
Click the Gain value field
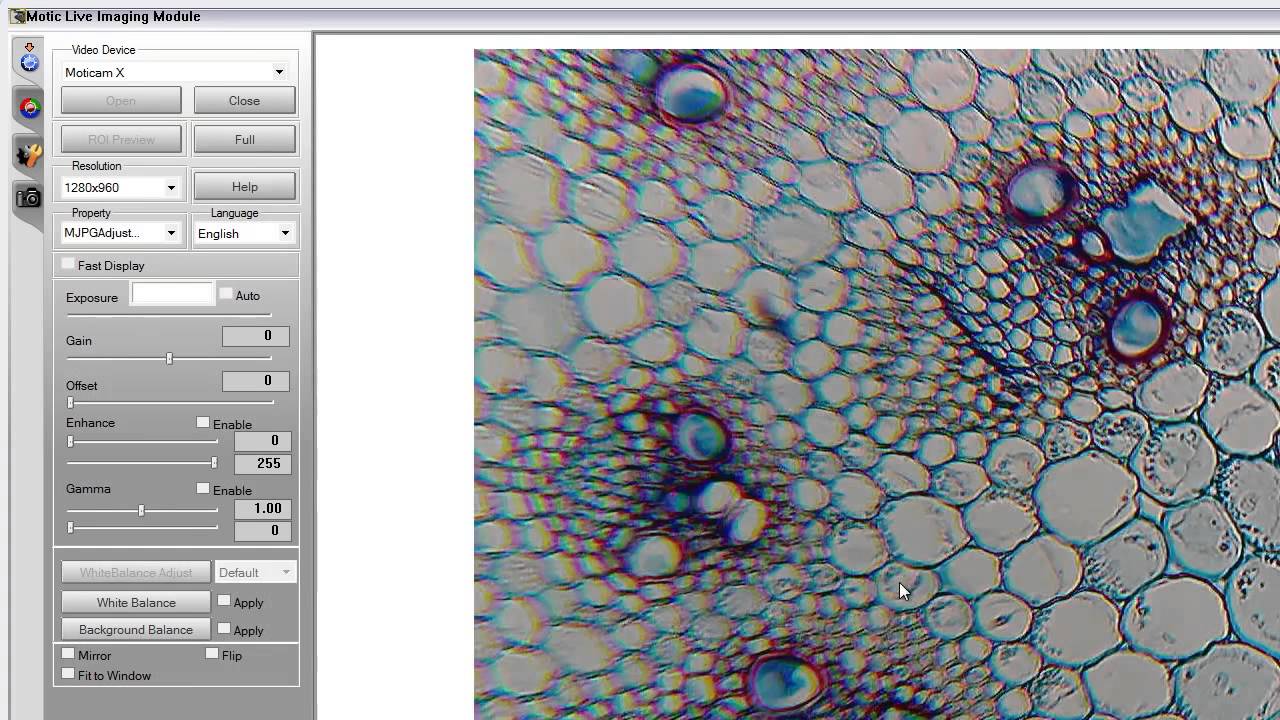[256, 336]
